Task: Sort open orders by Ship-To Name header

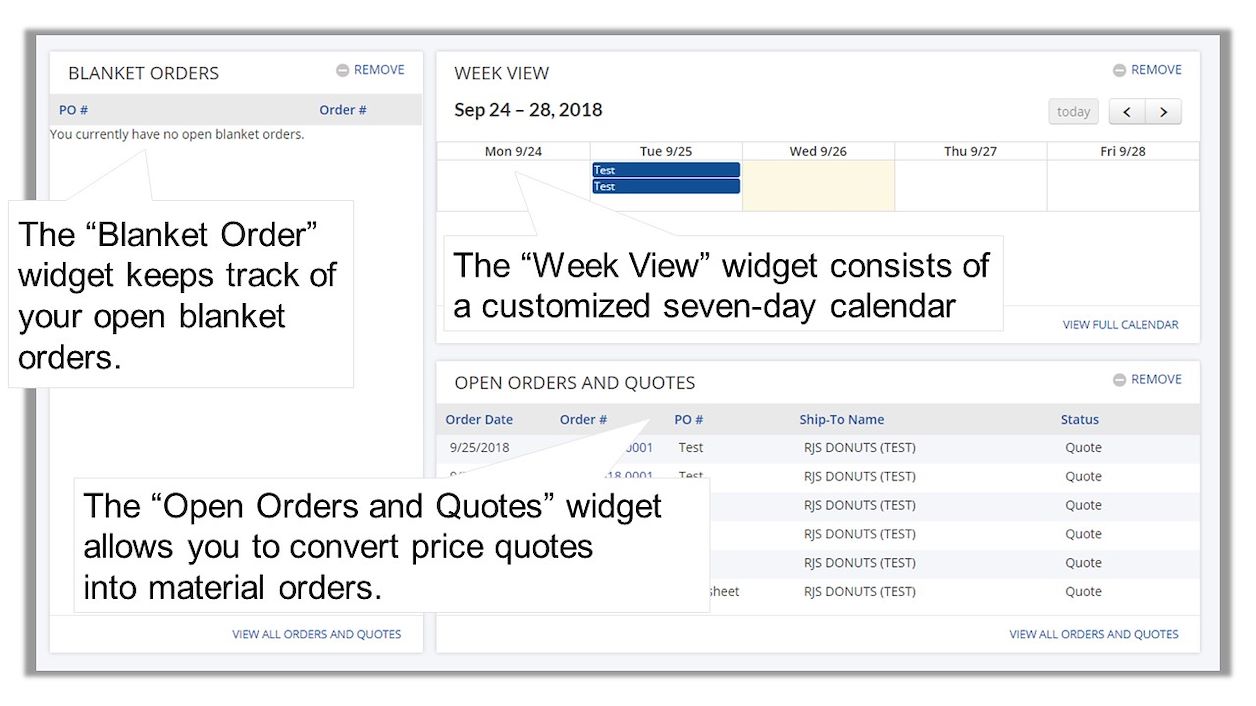Action: tap(841, 420)
